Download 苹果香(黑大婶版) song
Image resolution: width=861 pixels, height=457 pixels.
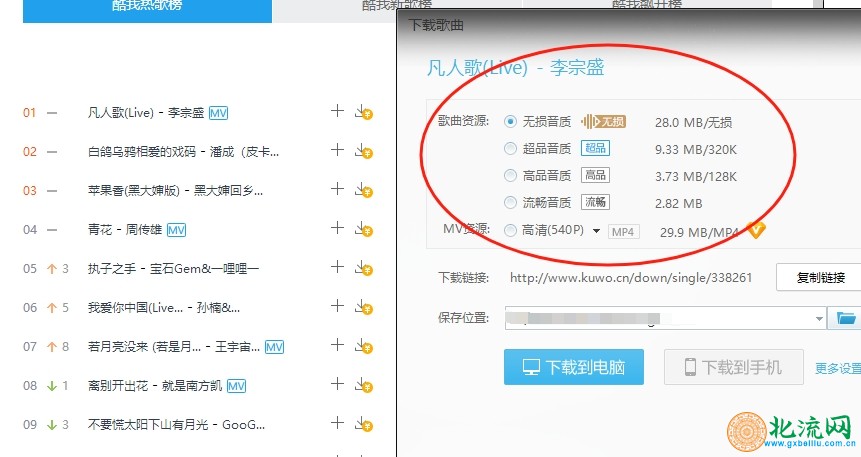(x=364, y=191)
